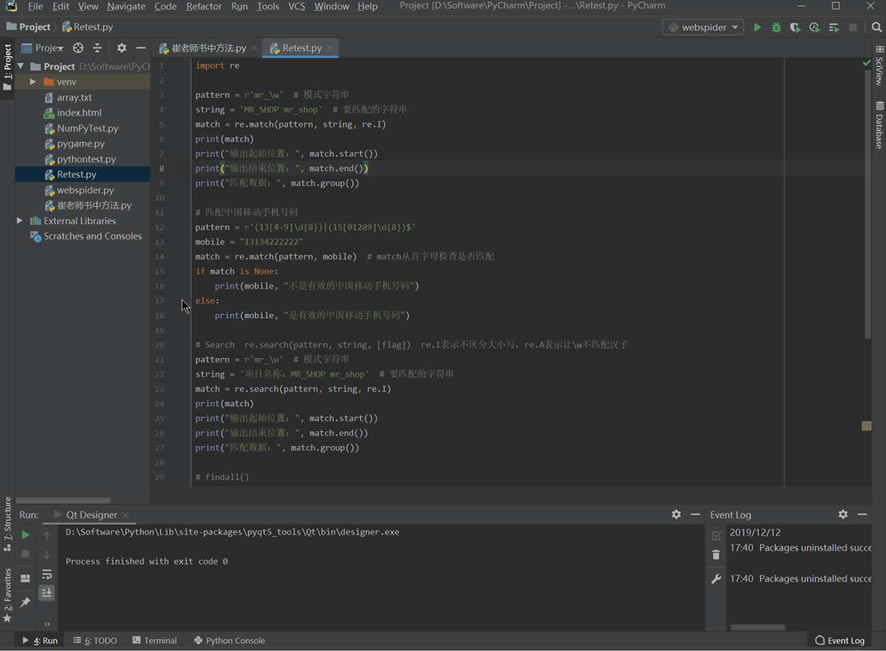
Task: Toggle the Database side tool button
Action: click(879, 125)
